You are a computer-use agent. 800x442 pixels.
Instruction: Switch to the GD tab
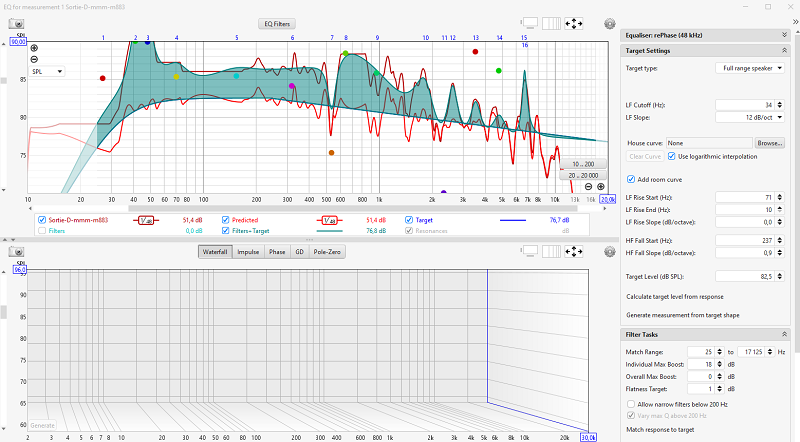coord(299,252)
